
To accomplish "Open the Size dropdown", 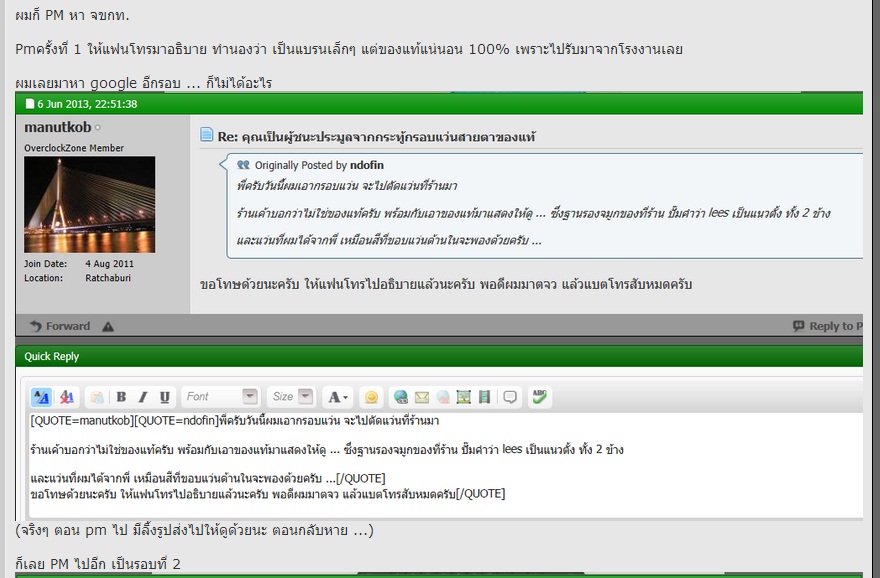I will coord(291,397).
